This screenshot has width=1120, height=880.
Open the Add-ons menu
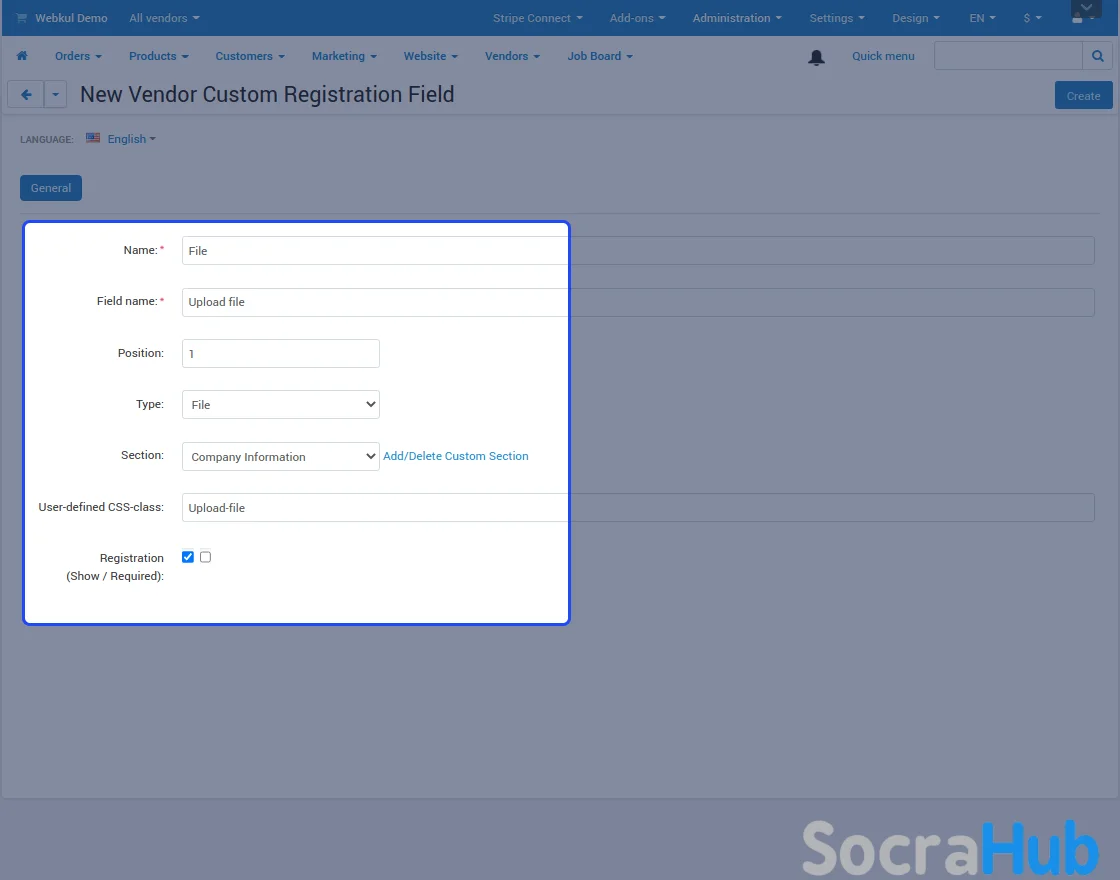point(637,18)
